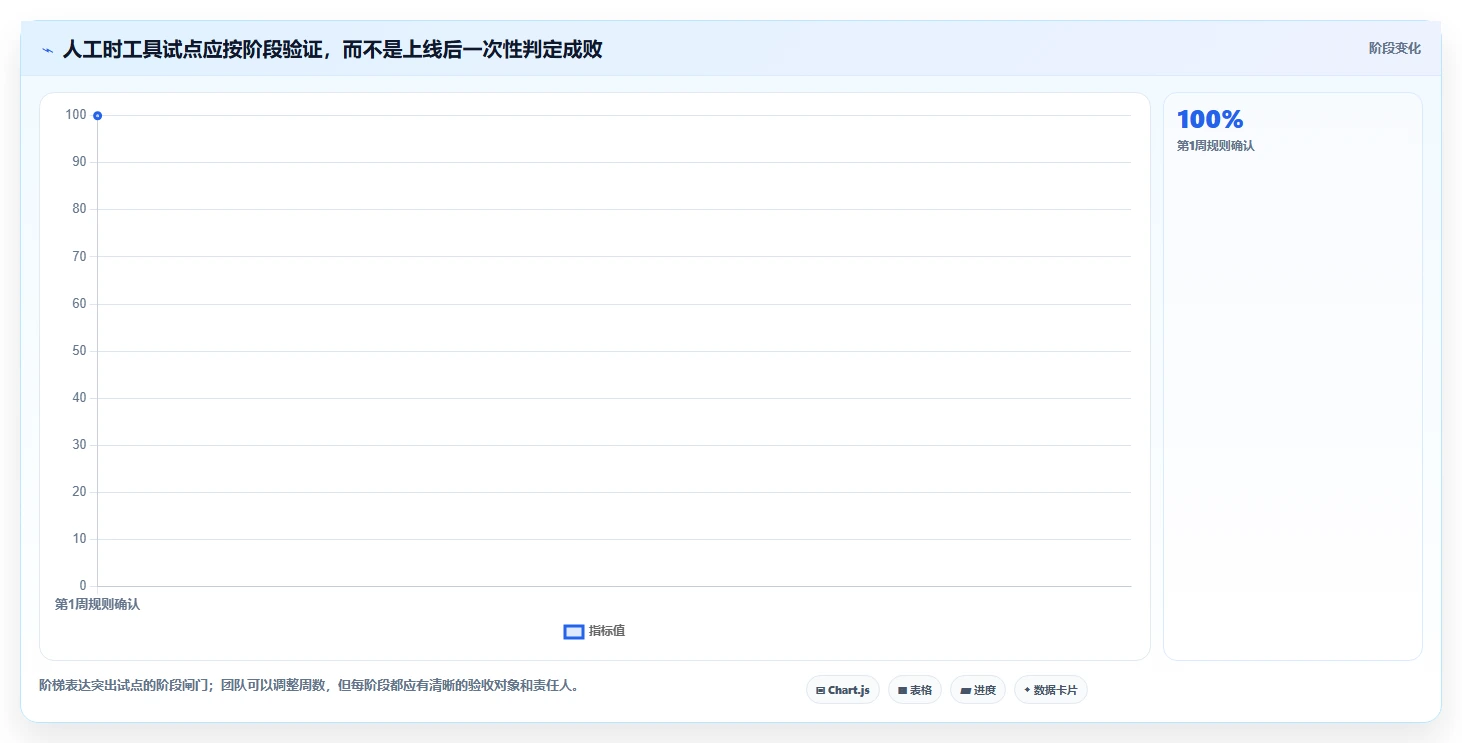Screen dimensions: 1462x743
Task: Click the 第1周规则确认 x-axis label
Action: click(97, 604)
